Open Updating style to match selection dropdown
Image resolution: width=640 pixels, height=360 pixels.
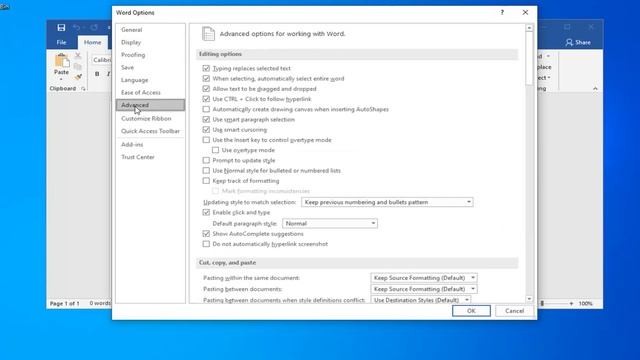tap(387, 202)
